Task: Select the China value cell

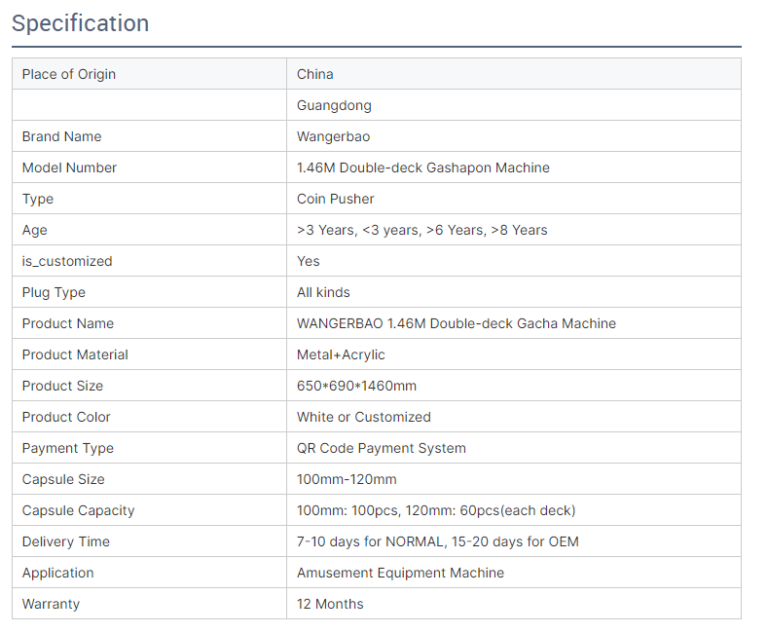Action: (x=315, y=74)
